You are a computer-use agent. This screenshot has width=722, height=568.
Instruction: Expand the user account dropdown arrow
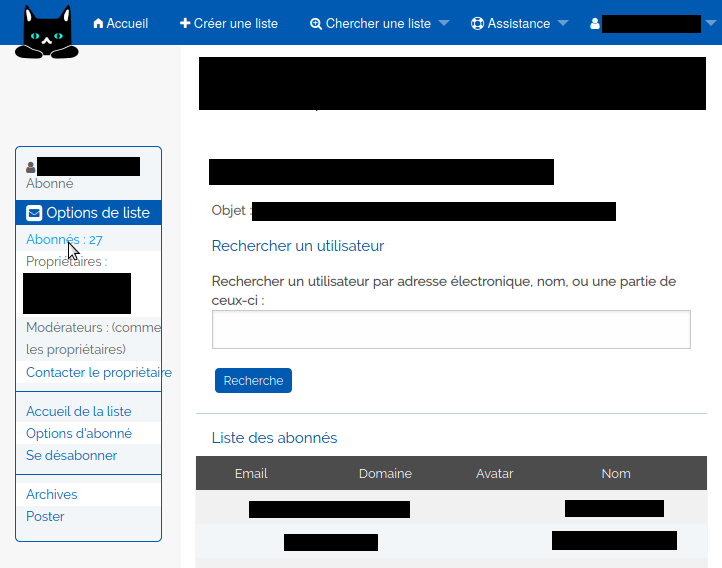click(x=711, y=23)
